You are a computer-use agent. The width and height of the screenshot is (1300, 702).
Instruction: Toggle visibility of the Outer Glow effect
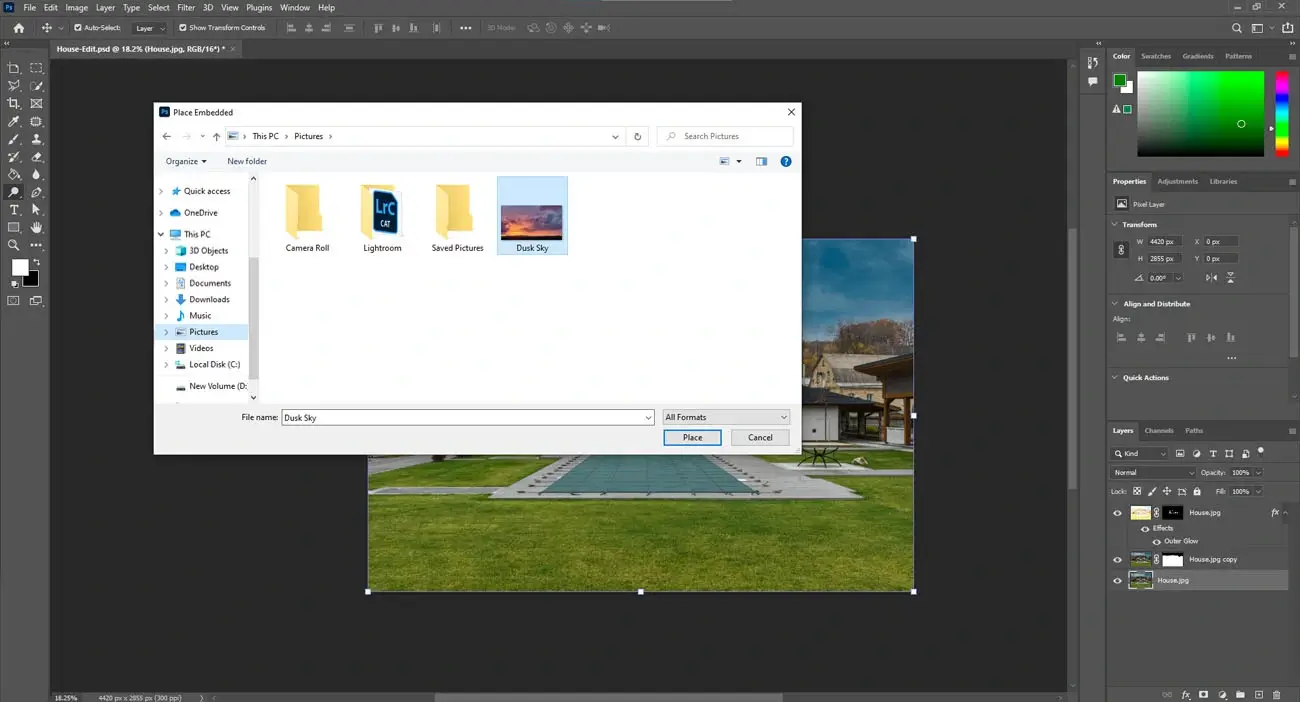click(x=1156, y=541)
